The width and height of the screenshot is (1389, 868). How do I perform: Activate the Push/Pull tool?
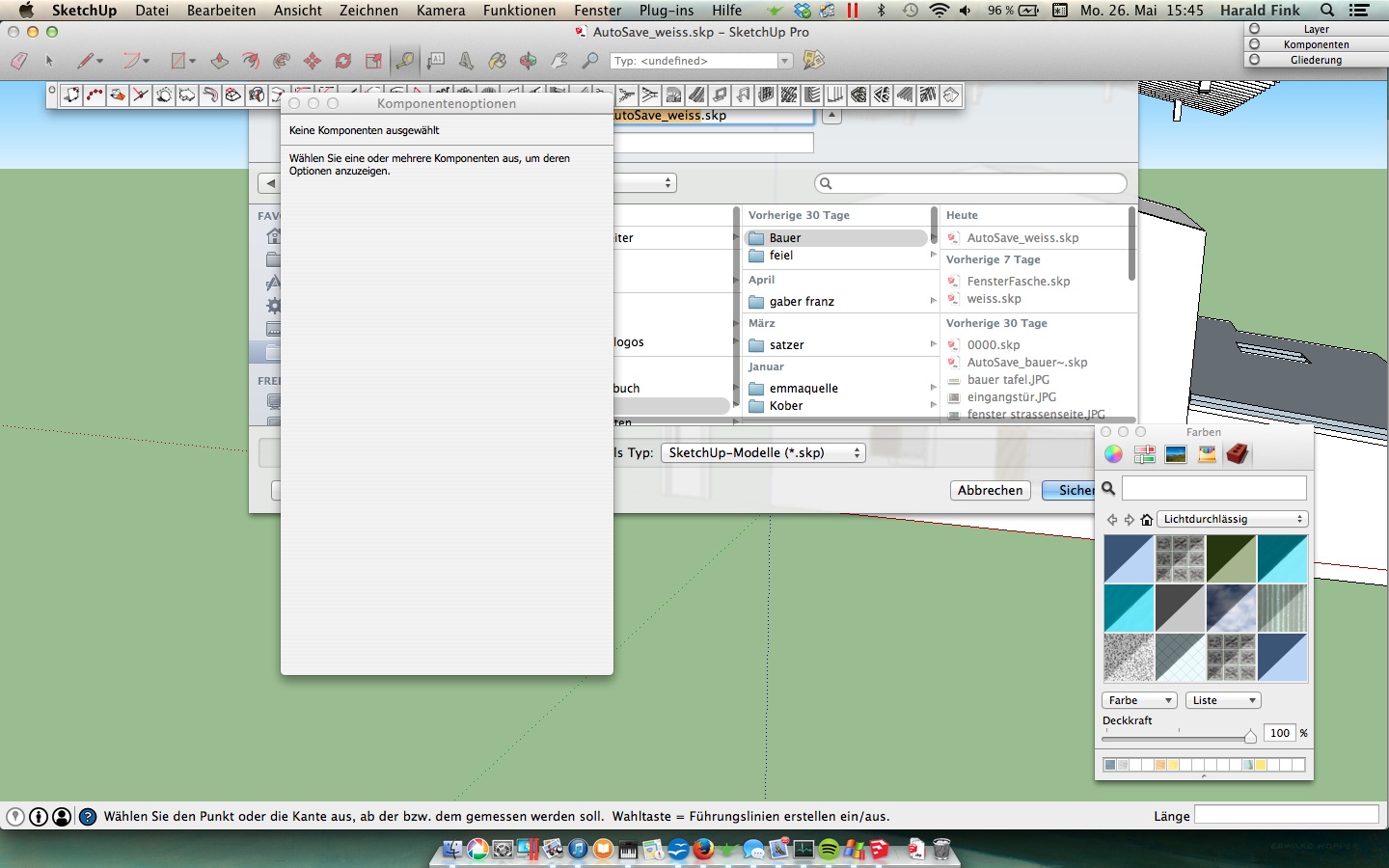[x=220, y=61]
